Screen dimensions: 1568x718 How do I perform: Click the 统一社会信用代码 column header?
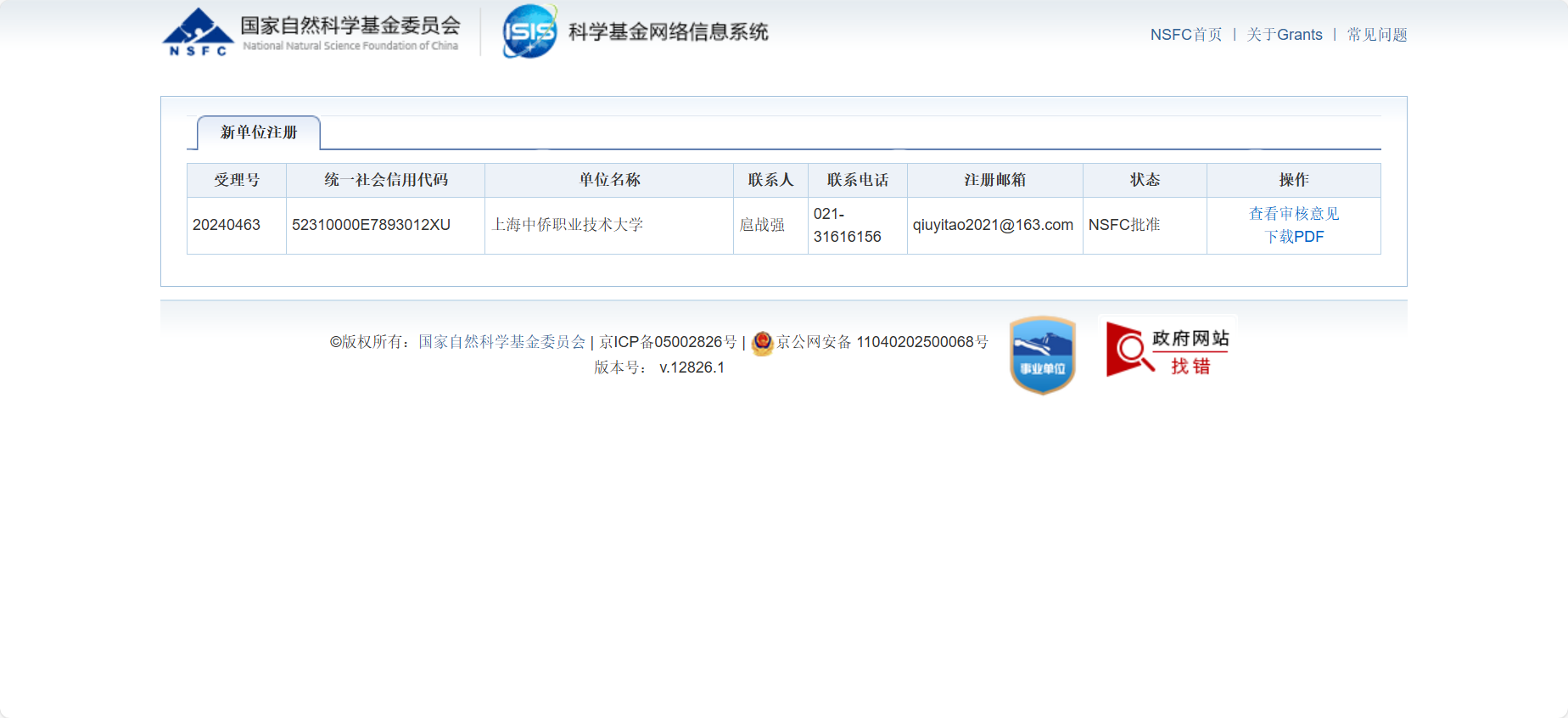click(385, 180)
